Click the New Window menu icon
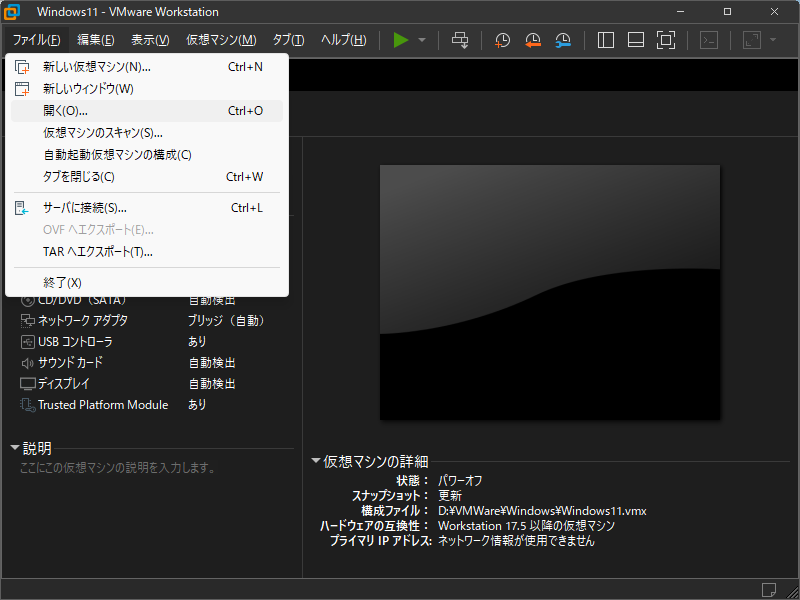 point(22,89)
